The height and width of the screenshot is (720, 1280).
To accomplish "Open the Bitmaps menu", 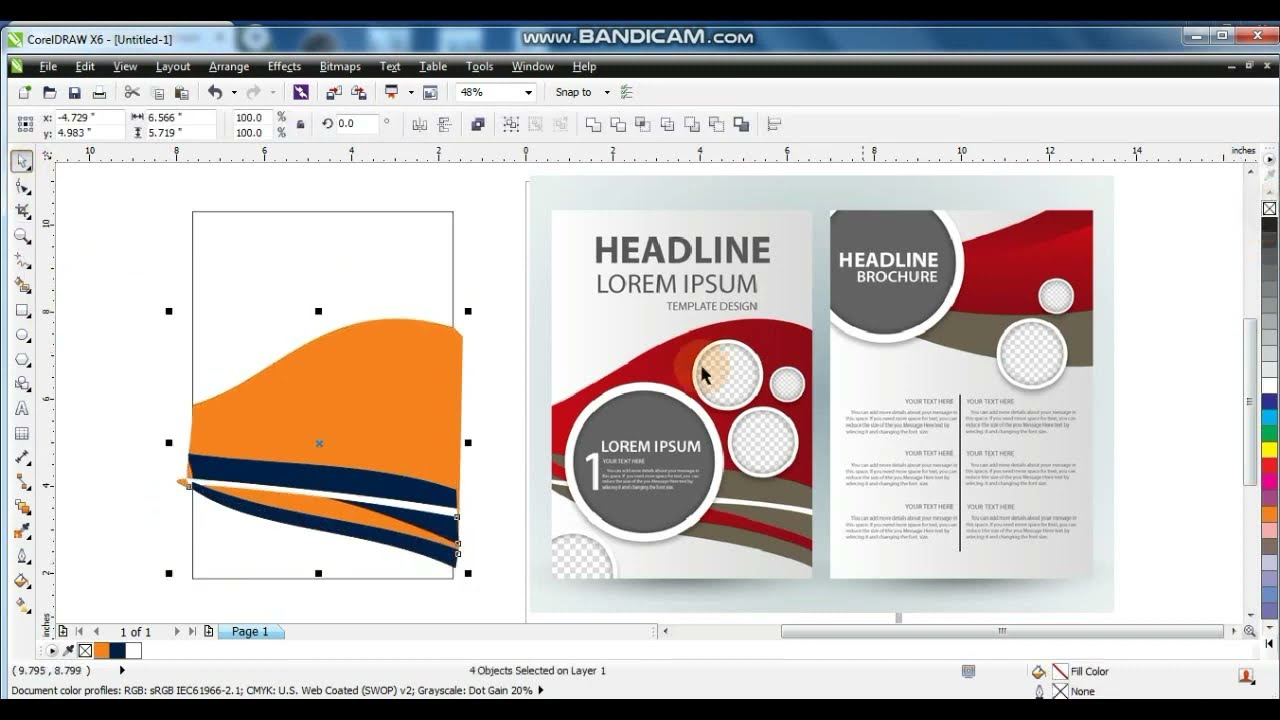I will click(x=340, y=66).
